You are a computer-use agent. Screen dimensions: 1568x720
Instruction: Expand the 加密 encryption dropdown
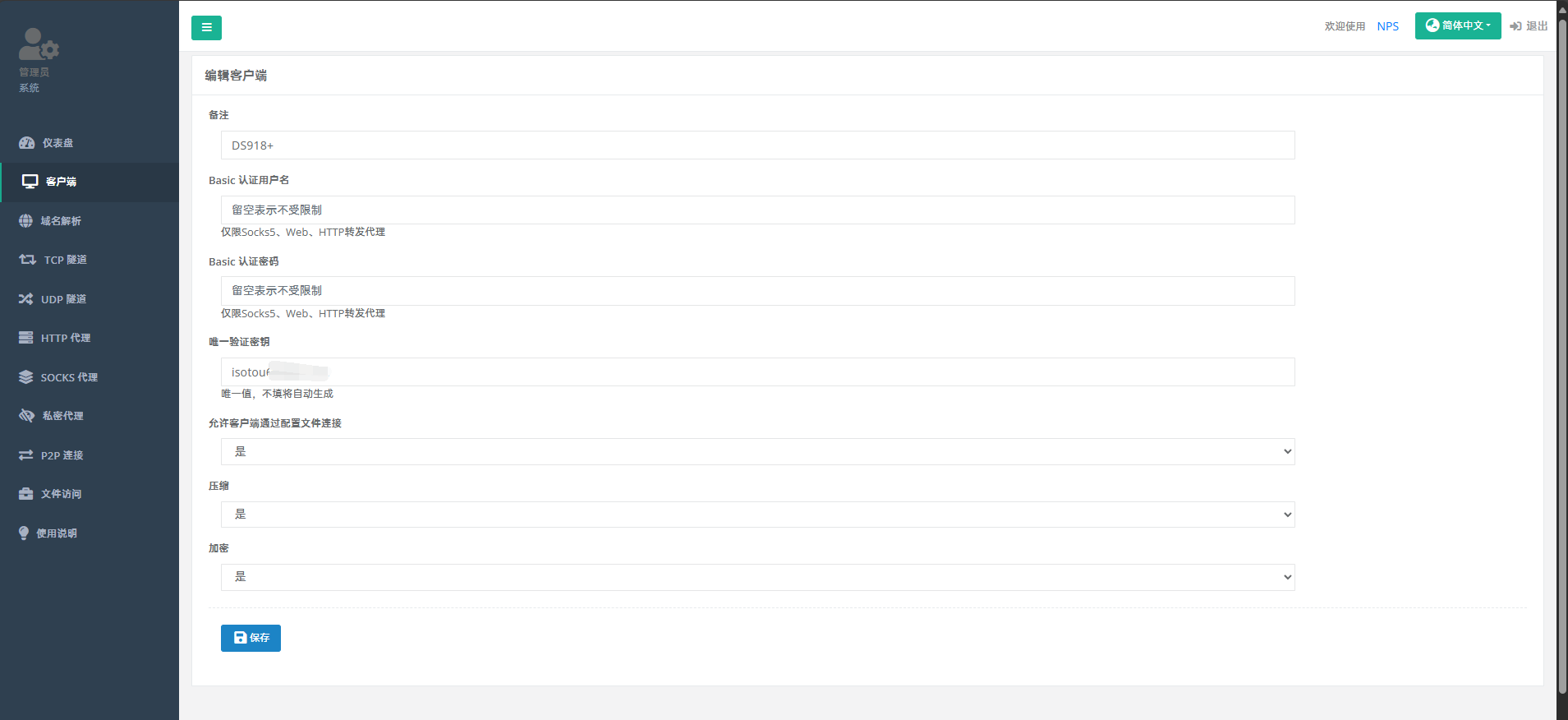click(757, 577)
